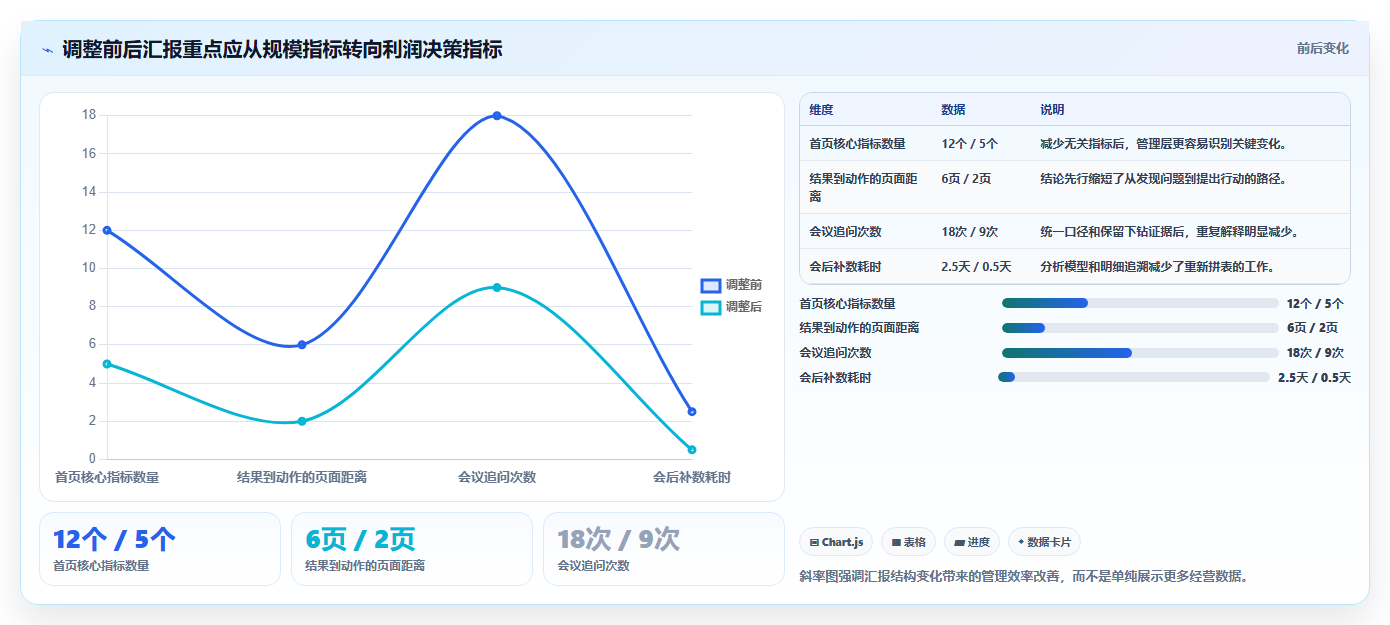Select the 18次 / 9次 data card
Image resolution: width=1390 pixels, height=625 pixels.
click(x=664, y=549)
